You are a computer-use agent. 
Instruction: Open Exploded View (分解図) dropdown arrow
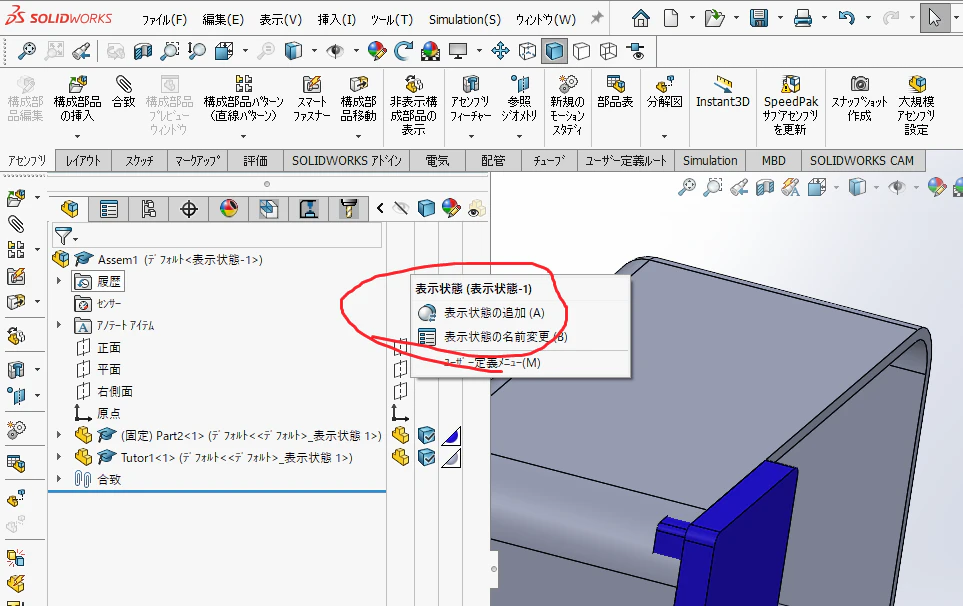point(665,136)
